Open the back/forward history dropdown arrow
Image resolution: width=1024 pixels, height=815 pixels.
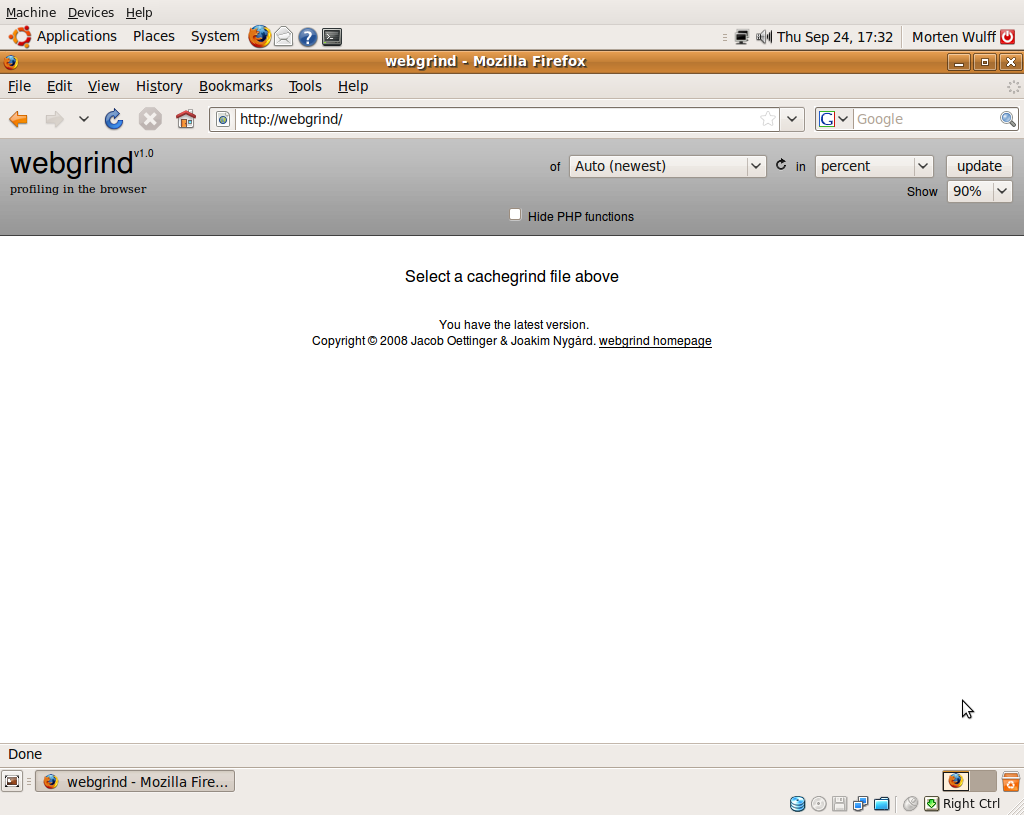point(84,119)
